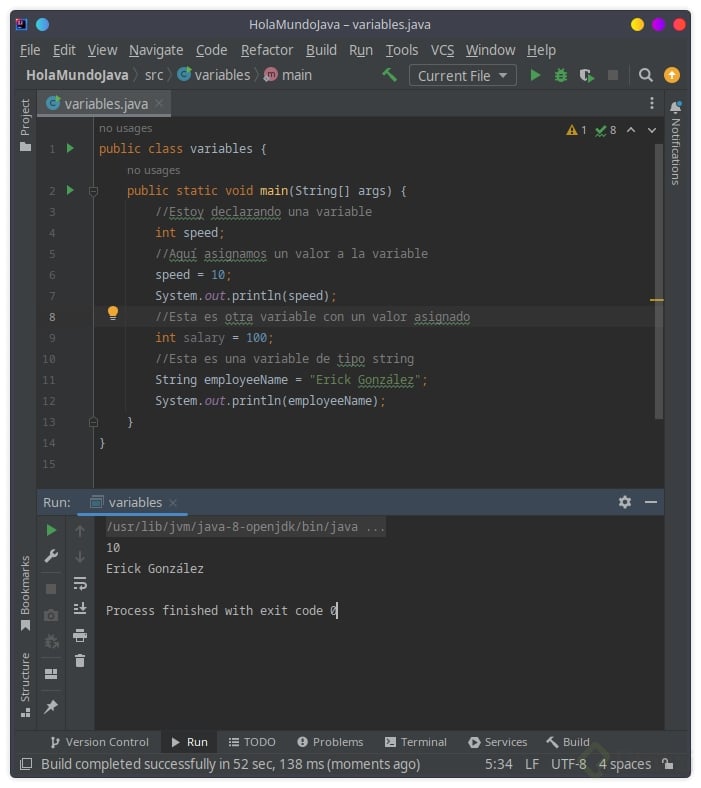Open Services tool window
The width and height of the screenshot is (701, 788).
coord(497,742)
